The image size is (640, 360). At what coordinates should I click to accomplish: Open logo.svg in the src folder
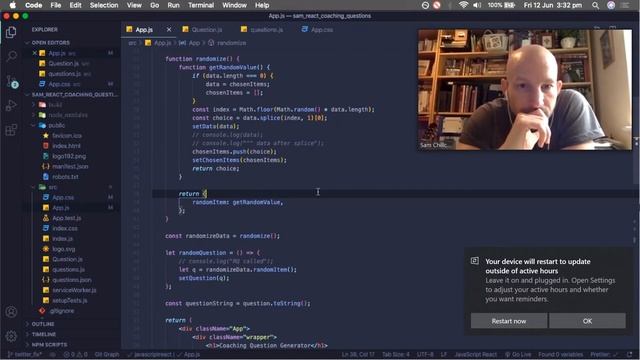coord(63,249)
